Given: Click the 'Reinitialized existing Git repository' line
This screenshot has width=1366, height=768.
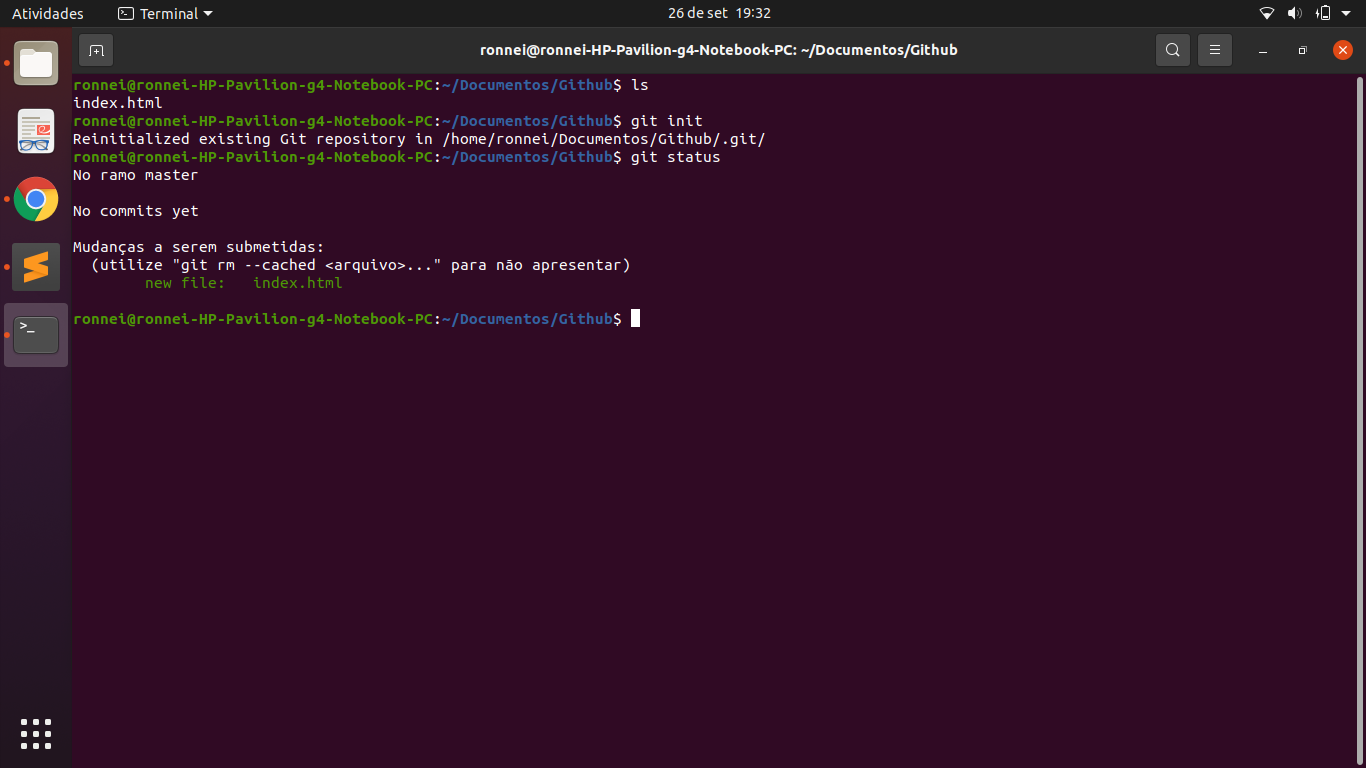Looking at the screenshot, I should 419,139.
